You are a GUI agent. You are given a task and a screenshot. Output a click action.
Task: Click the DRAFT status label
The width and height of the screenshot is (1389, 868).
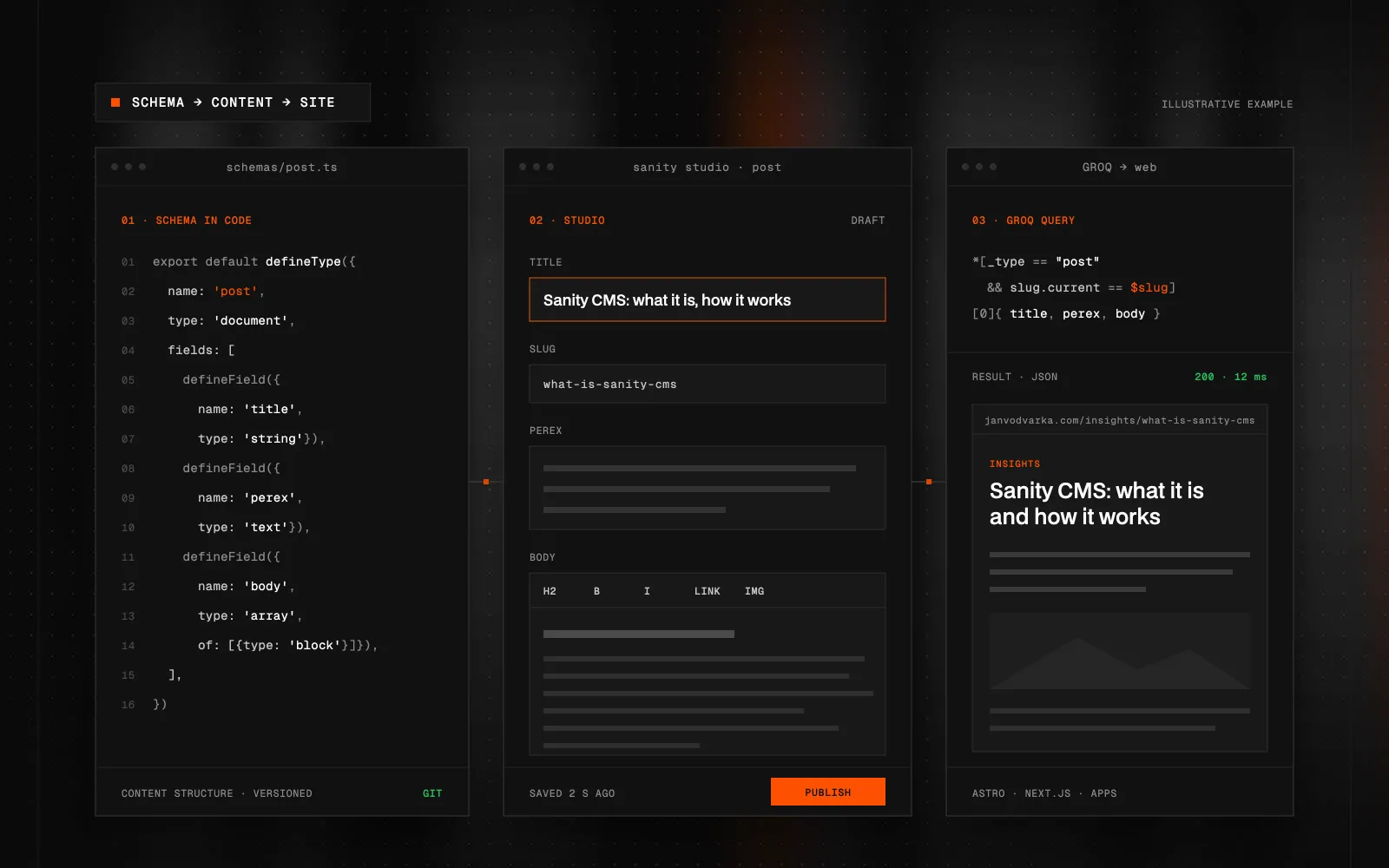click(x=868, y=220)
